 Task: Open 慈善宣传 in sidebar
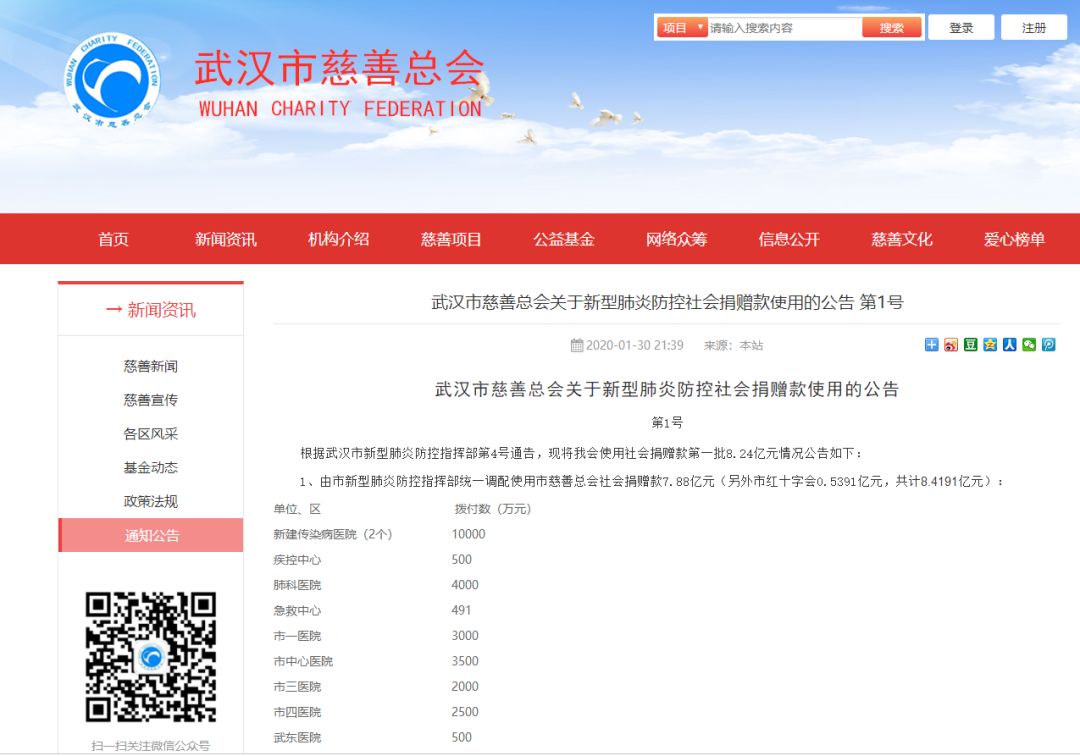point(151,400)
